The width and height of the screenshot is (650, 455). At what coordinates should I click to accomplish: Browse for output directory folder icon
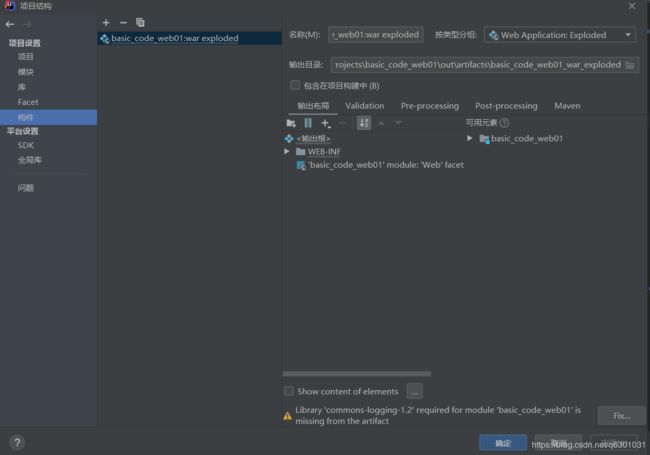(630, 65)
